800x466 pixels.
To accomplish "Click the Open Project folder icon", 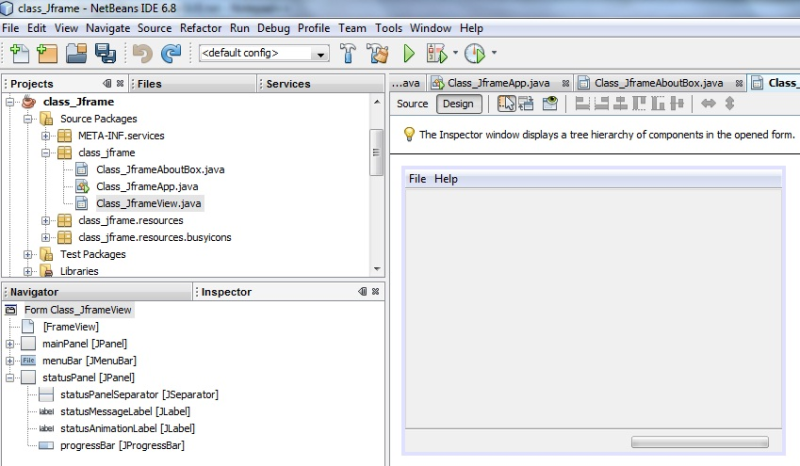I will [x=77, y=53].
